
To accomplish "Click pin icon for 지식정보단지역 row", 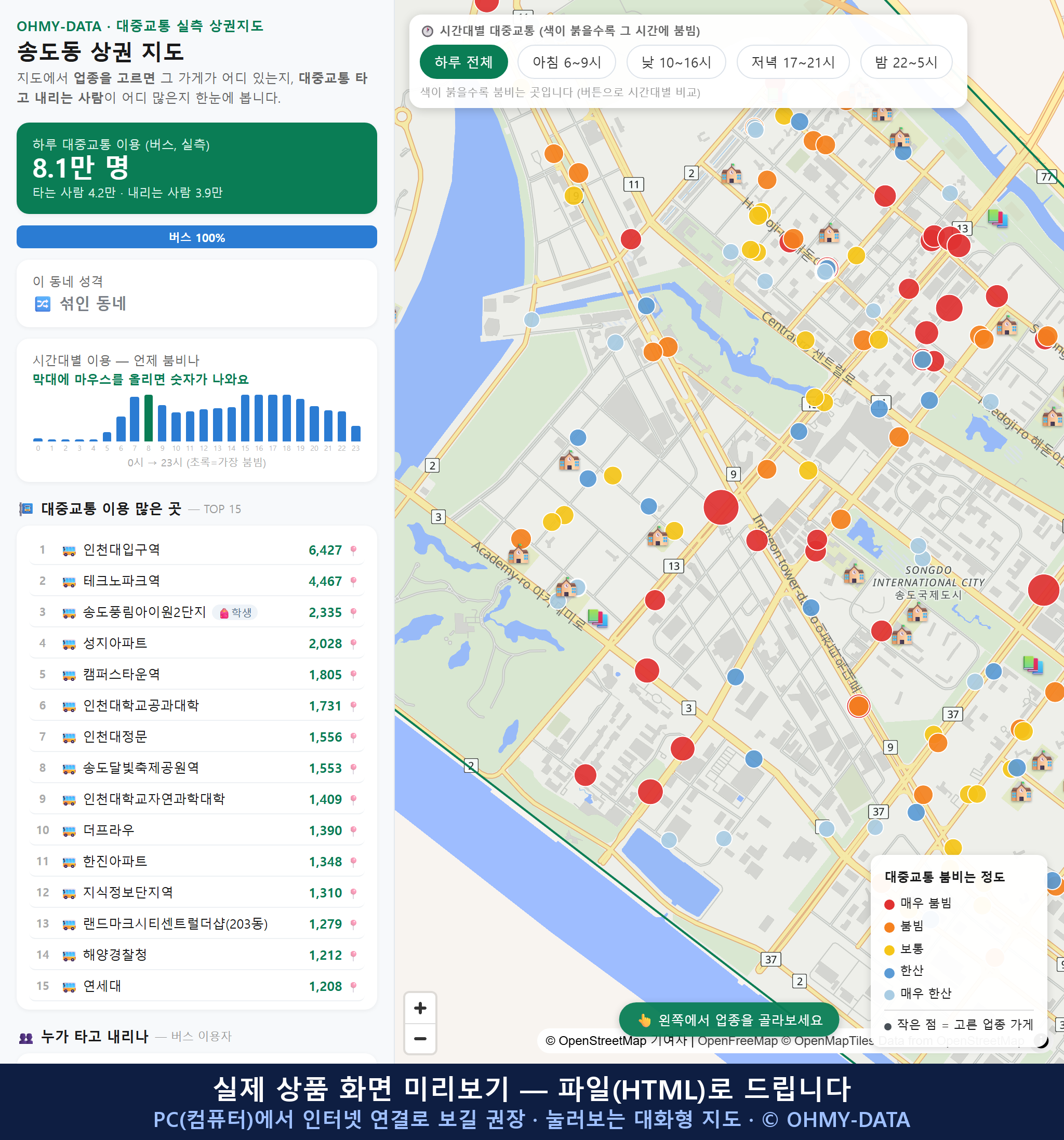I will [353, 893].
